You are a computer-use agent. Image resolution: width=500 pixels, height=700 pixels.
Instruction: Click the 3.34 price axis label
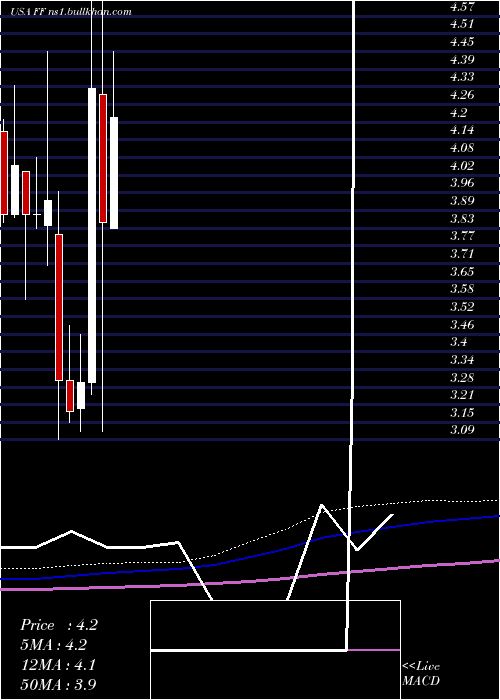[462, 360]
